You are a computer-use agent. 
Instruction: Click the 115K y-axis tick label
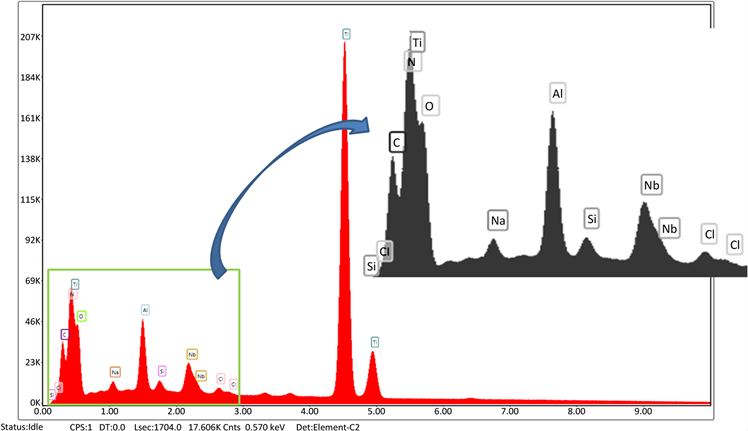[x=31, y=200]
